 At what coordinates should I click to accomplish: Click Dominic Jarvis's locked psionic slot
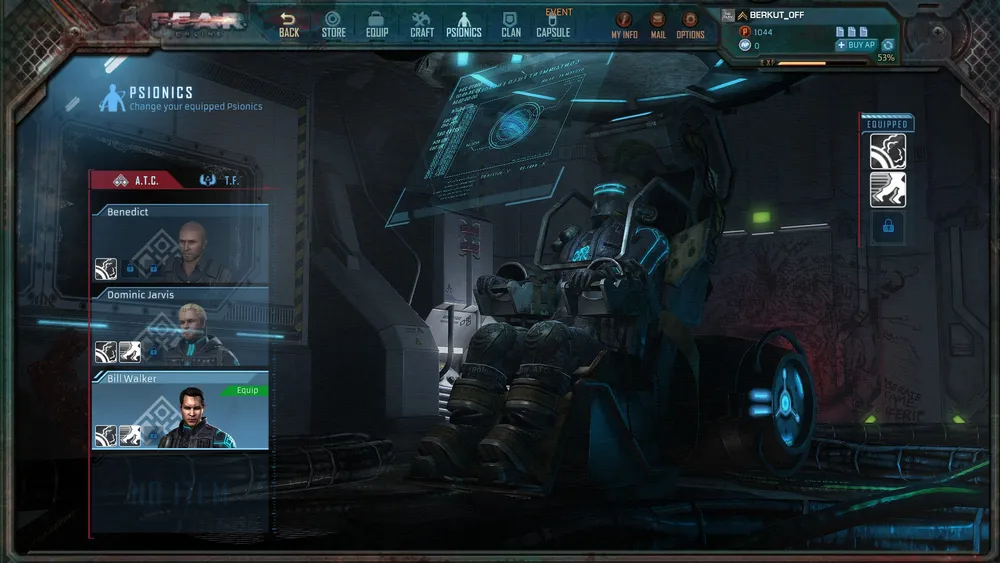(x=153, y=352)
